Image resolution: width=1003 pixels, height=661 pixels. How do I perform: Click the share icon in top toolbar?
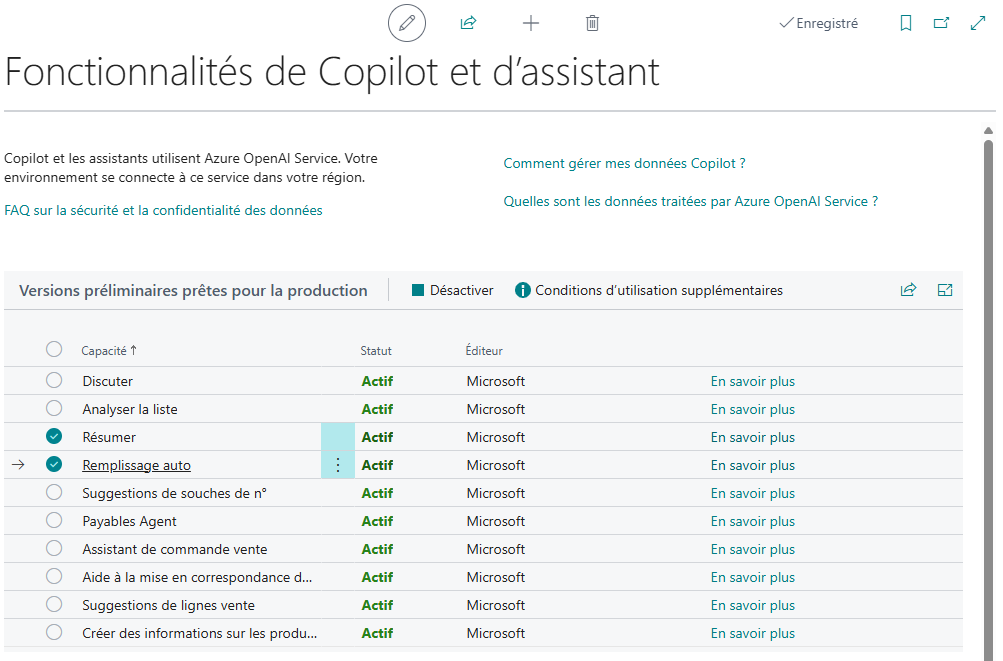(x=468, y=23)
